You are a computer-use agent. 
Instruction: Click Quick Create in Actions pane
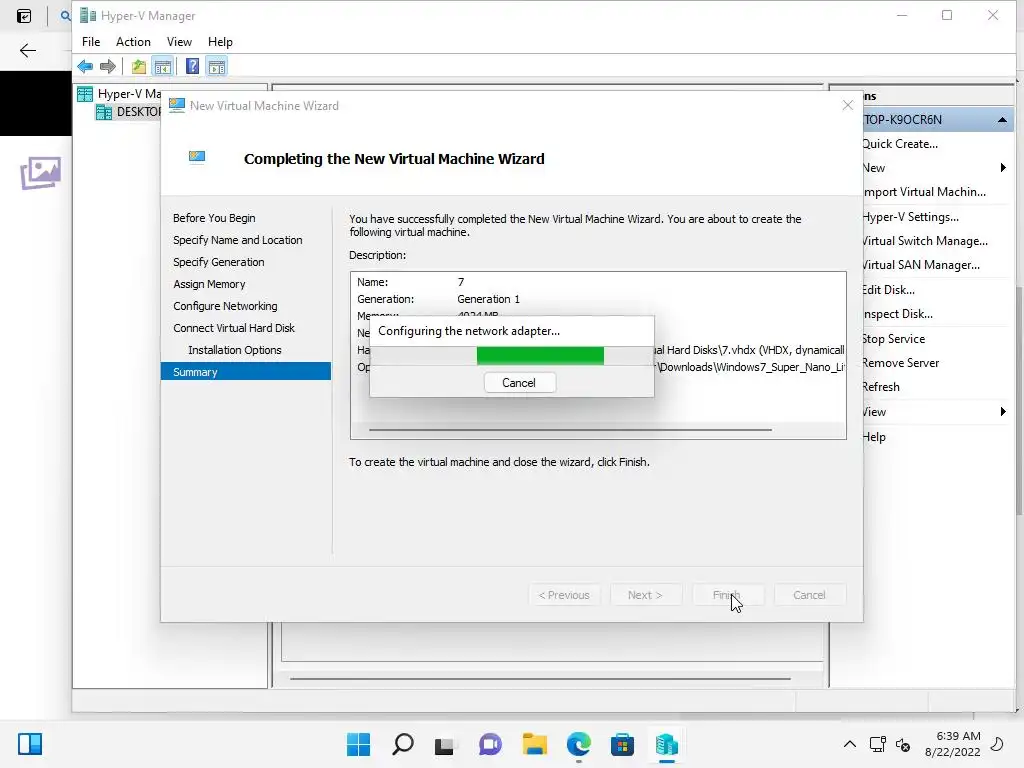click(900, 144)
